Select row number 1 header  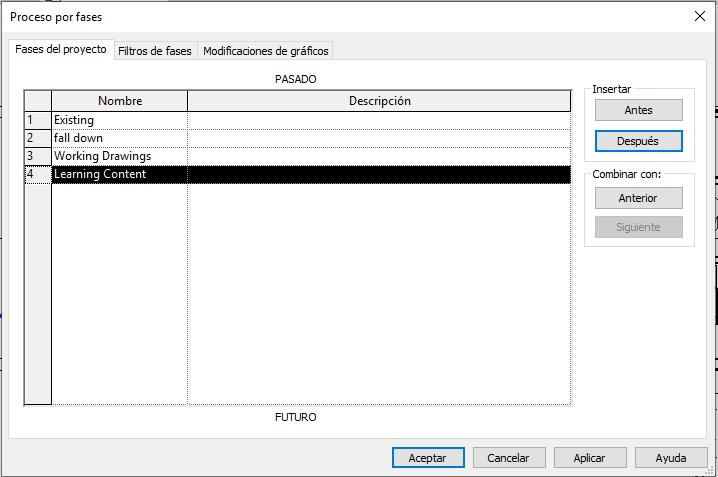coord(37,120)
